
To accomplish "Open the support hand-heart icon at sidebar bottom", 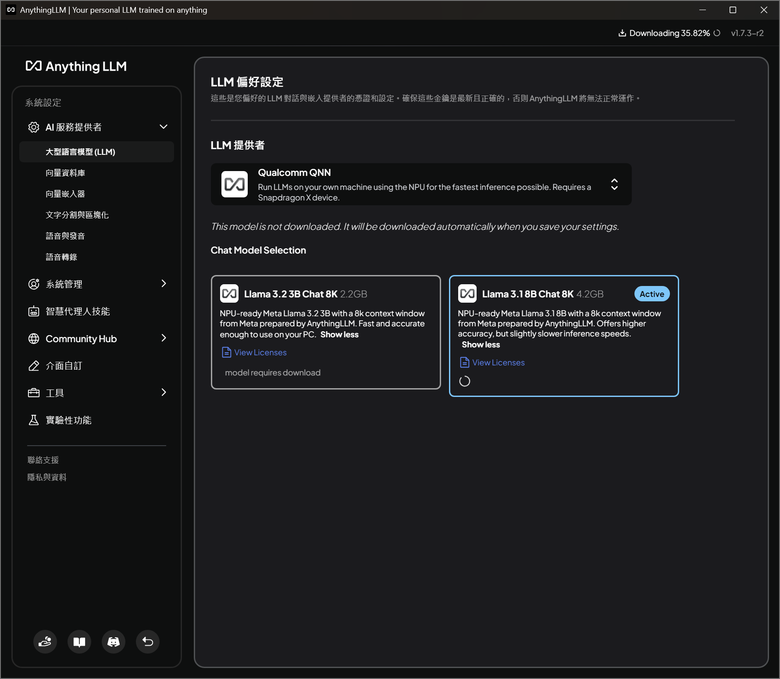I will pyautogui.click(x=45, y=642).
